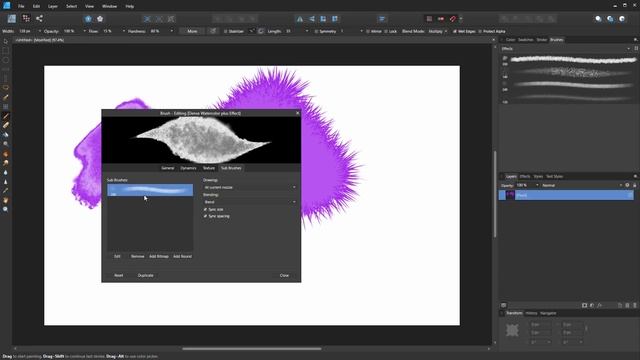This screenshot has height=360, width=640.
Task: Select the sub brush stroke list item
Action: point(150,190)
